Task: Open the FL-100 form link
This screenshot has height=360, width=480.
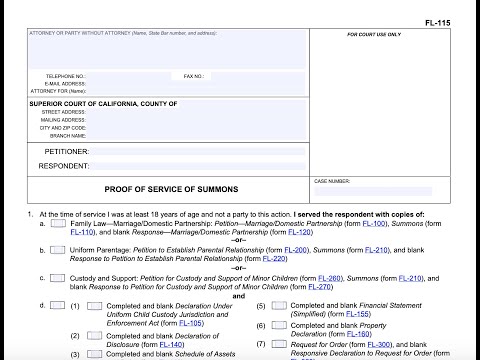Action: pyautogui.click(x=374, y=224)
